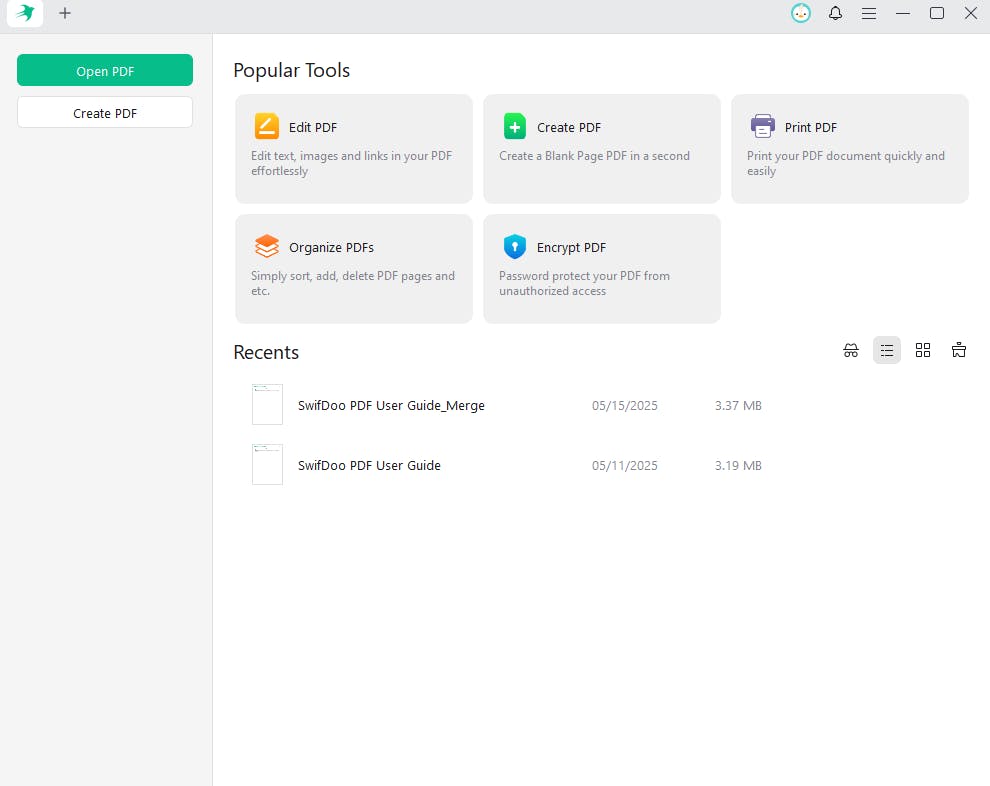Click 'Password protect your PDF' description
990x786 pixels.
[x=584, y=283]
